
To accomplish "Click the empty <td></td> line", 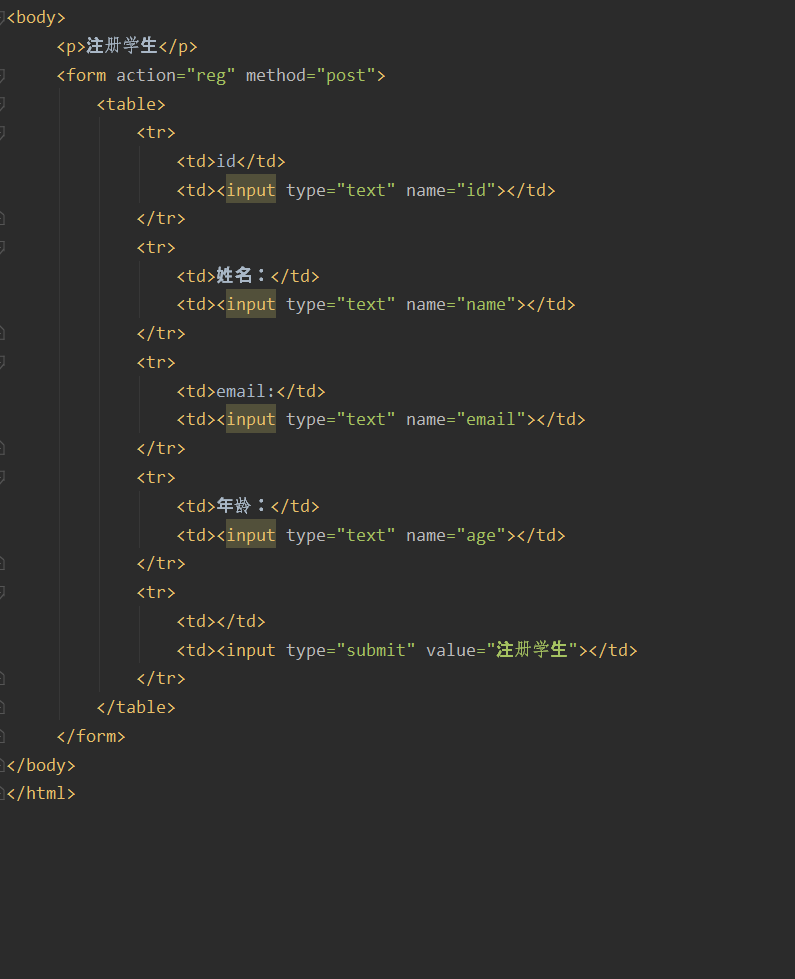I will (220, 621).
